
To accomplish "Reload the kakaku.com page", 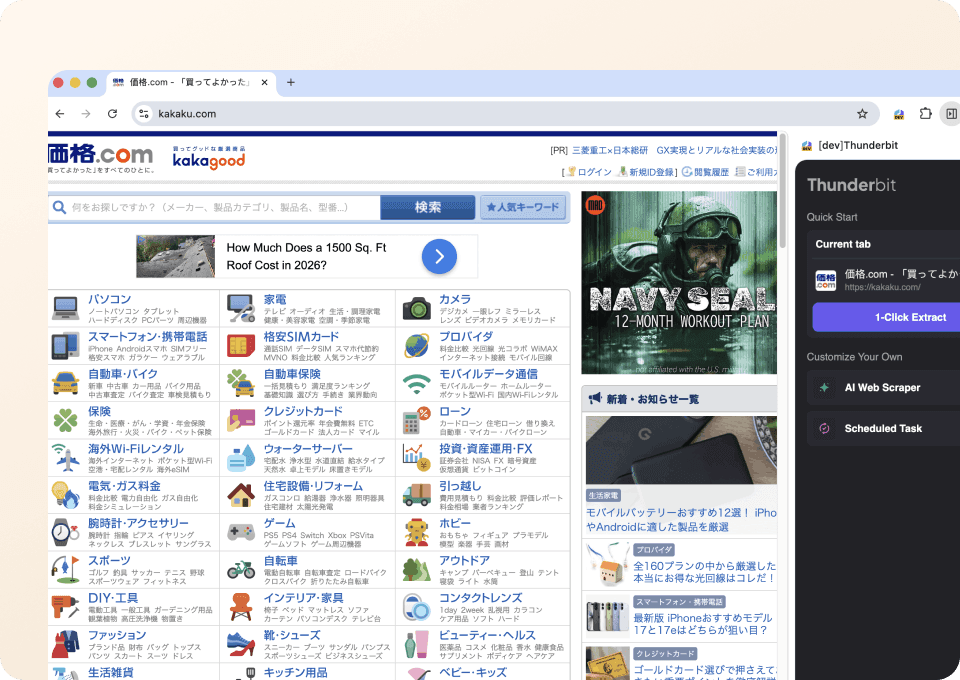I will click(x=112, y=114).
